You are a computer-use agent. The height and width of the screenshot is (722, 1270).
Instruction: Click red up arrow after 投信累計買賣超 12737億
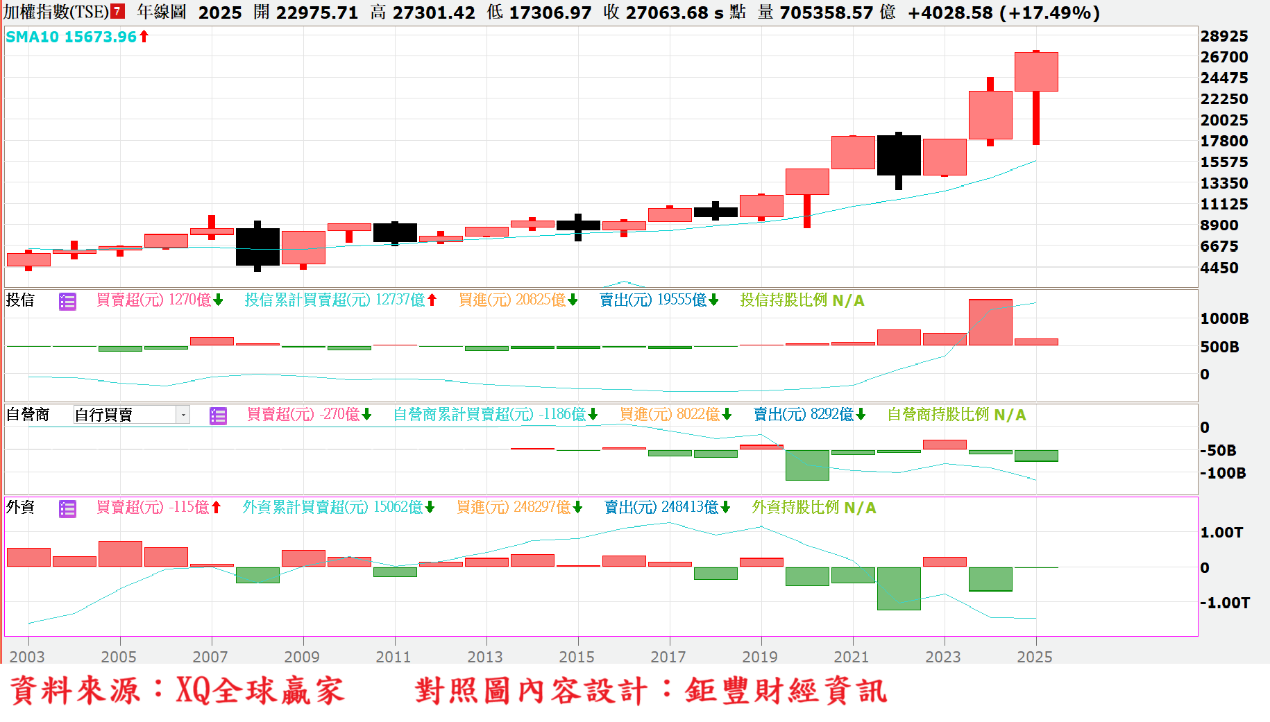(x=432, y=300)
